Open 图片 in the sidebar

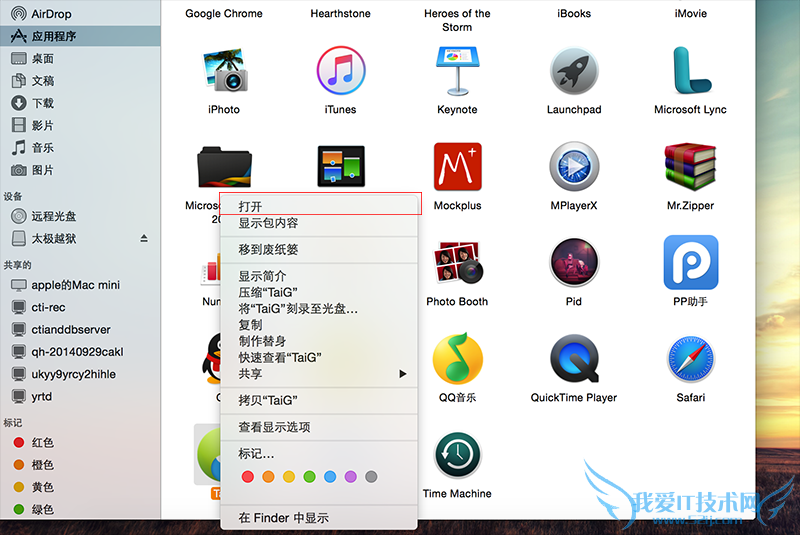pos(80,170)
